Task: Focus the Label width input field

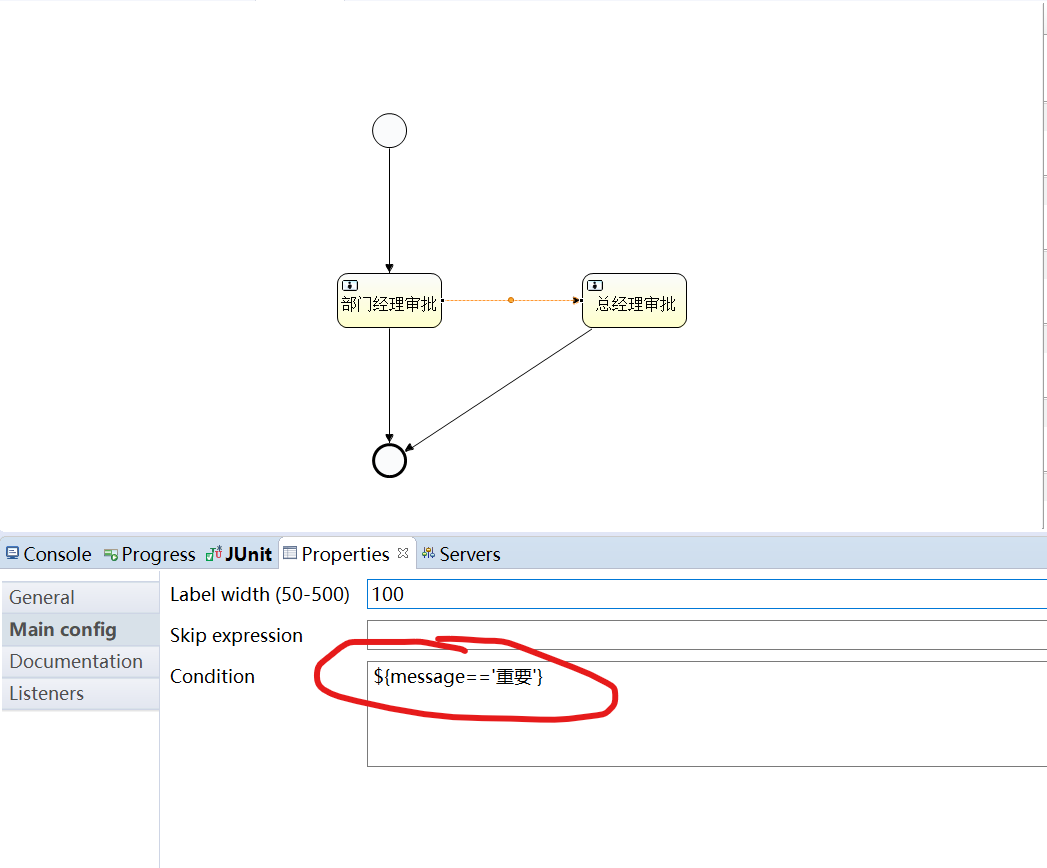Action: click(706, 594)
